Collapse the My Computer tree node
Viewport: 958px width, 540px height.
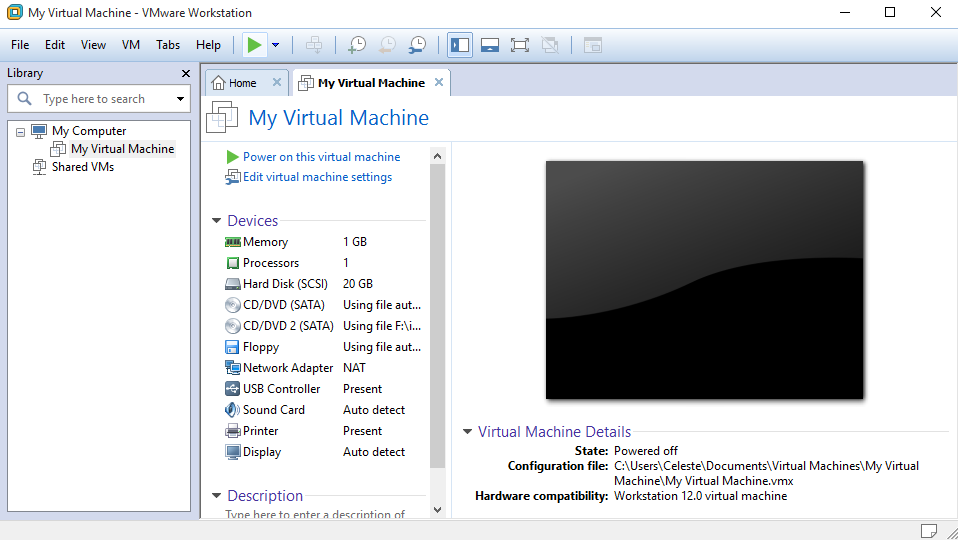[20, 131]
